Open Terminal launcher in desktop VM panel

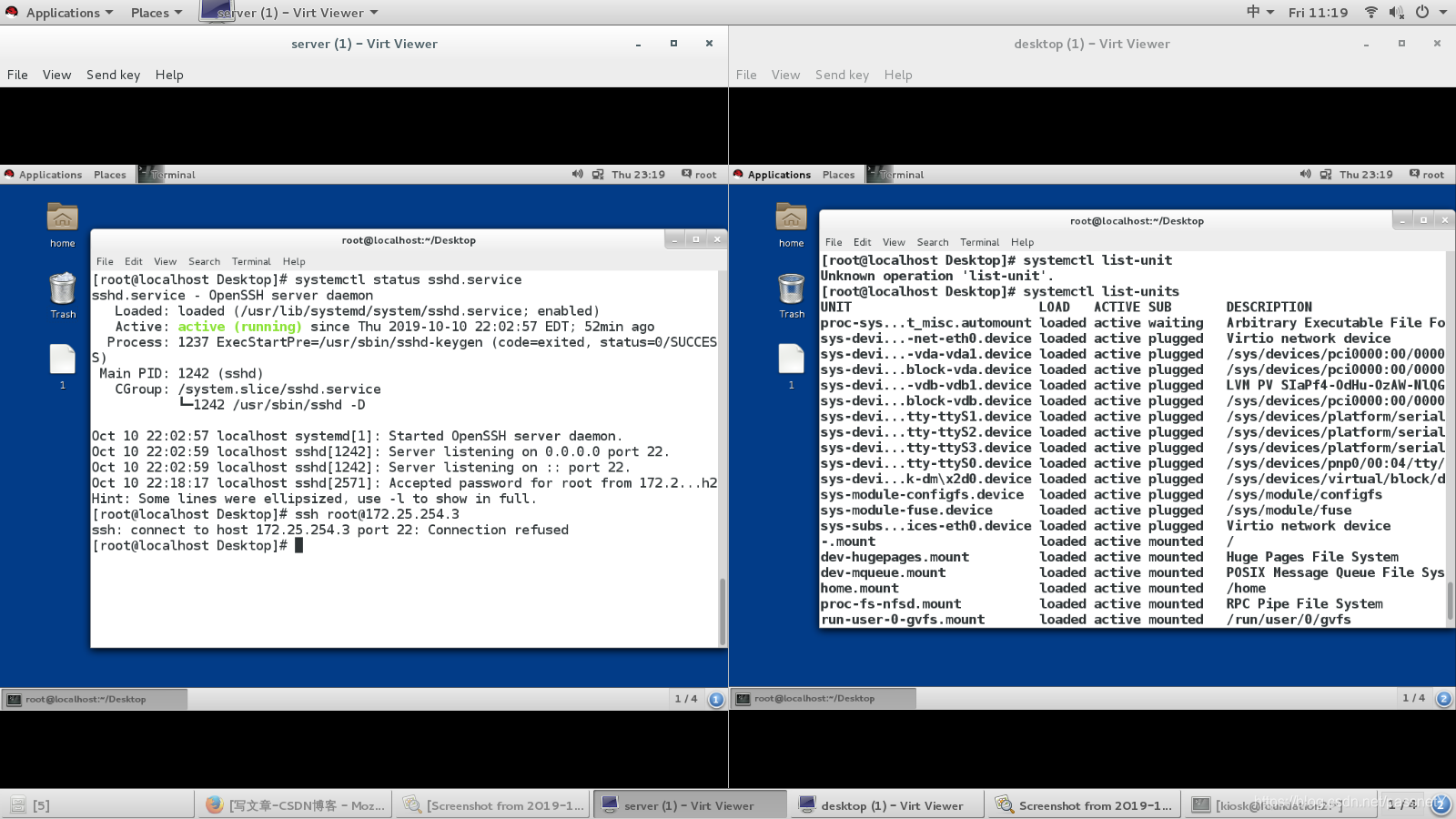click(895, 174)
